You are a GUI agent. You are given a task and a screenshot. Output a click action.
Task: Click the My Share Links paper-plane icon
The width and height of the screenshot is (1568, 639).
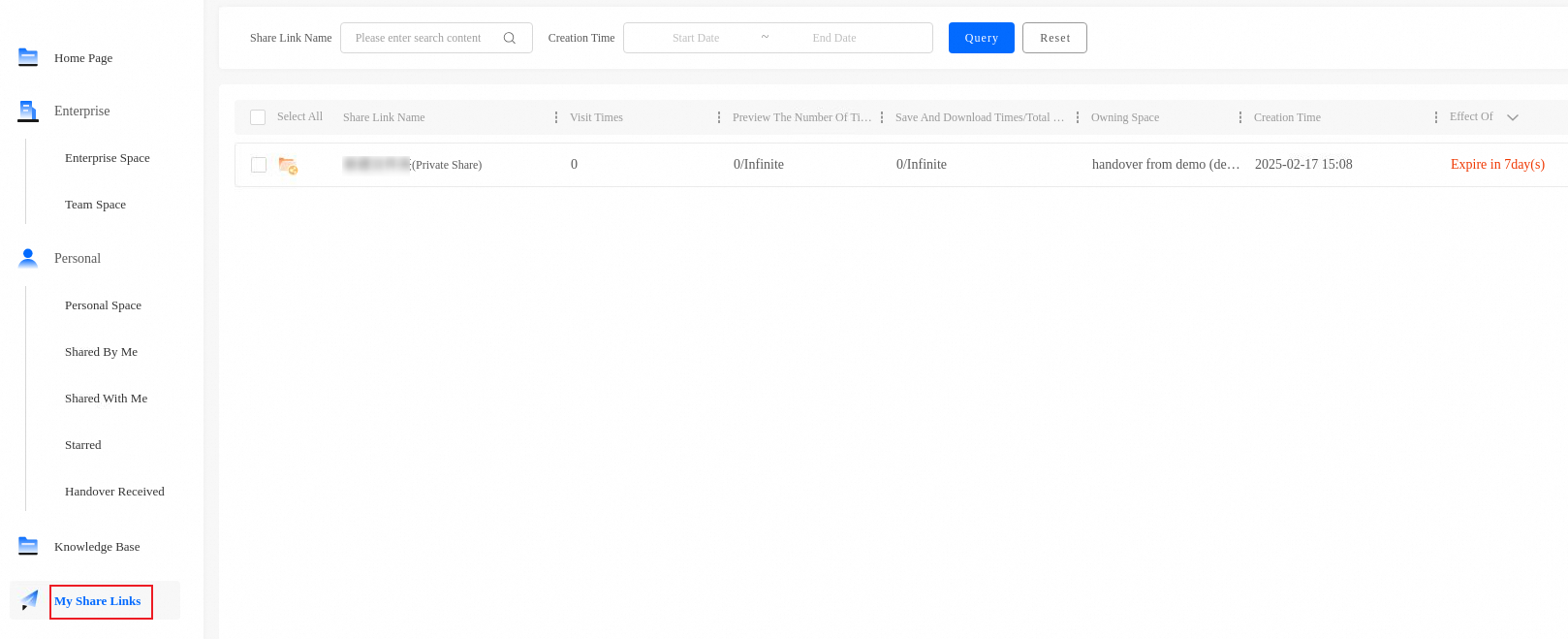[x=30, y=600]
